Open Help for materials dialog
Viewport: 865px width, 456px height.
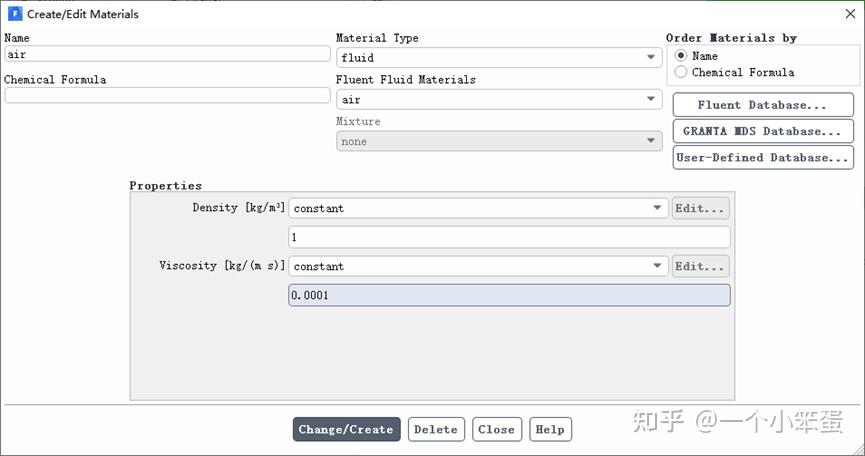[x=550, y=429]
